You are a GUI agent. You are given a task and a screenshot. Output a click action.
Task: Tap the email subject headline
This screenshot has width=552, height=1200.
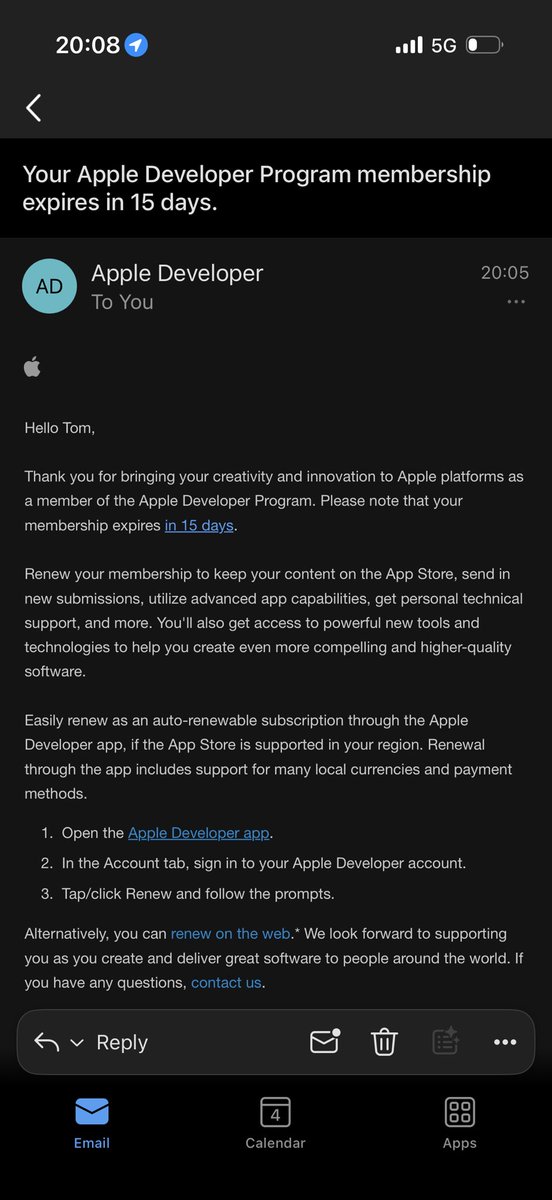click(x=257, y=188)
